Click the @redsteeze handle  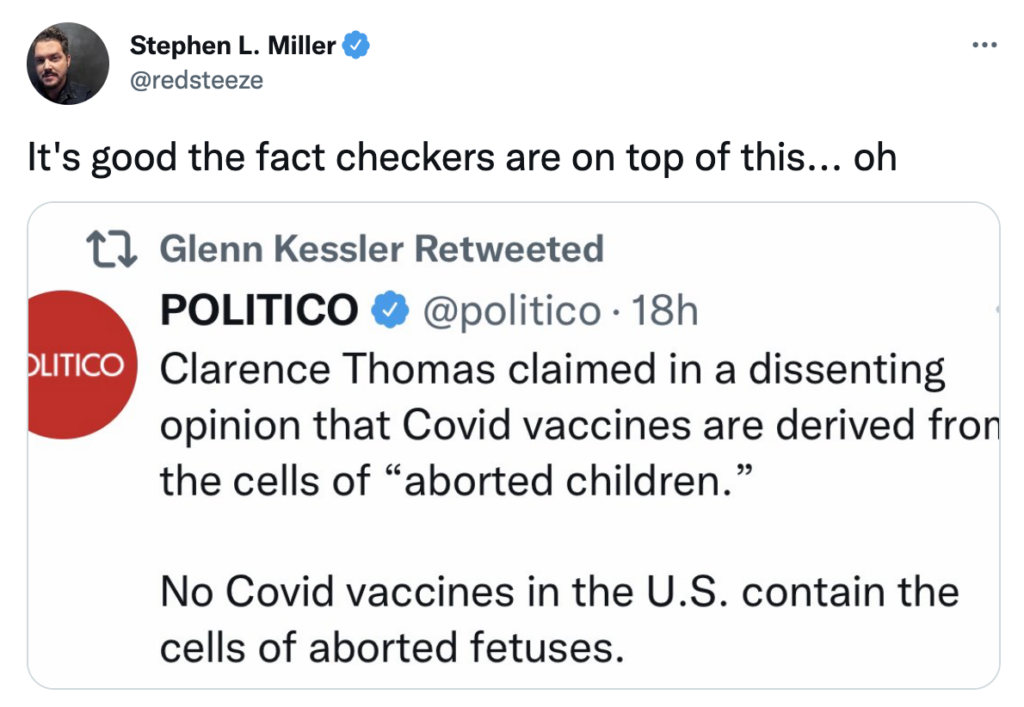coord(196,80)
